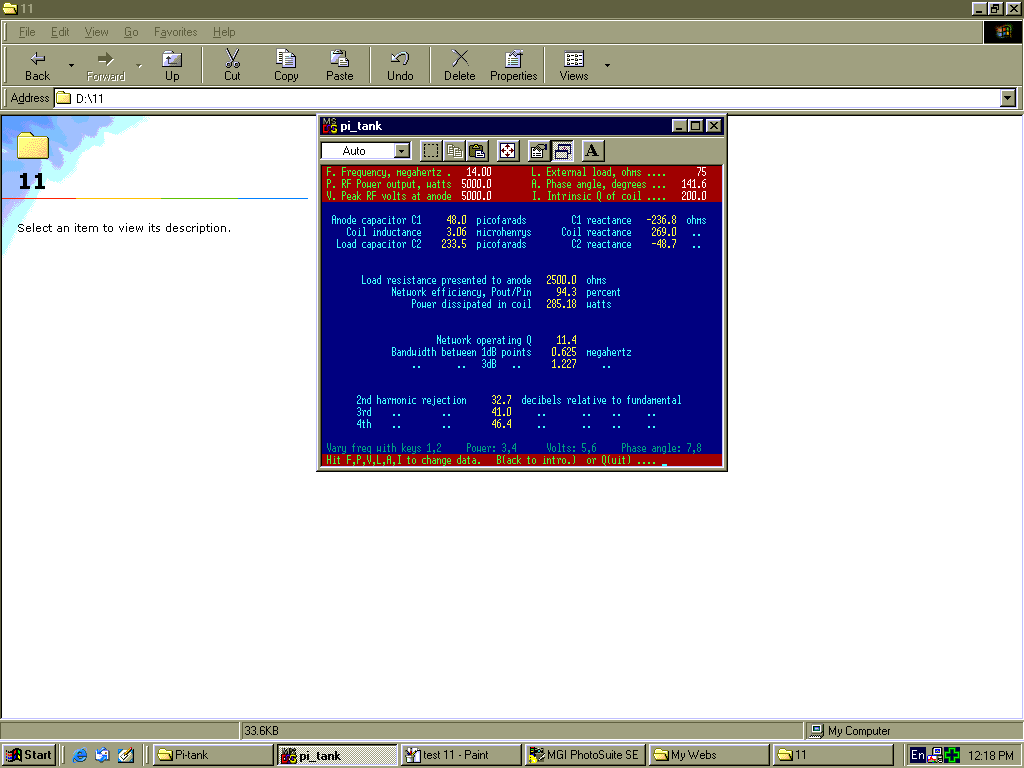The width and height of the screenshot is (1024, 768).
Task: Click Font button (A) in pi_tank toolbar
Action: pyautogui.click(x=592, y=151)
